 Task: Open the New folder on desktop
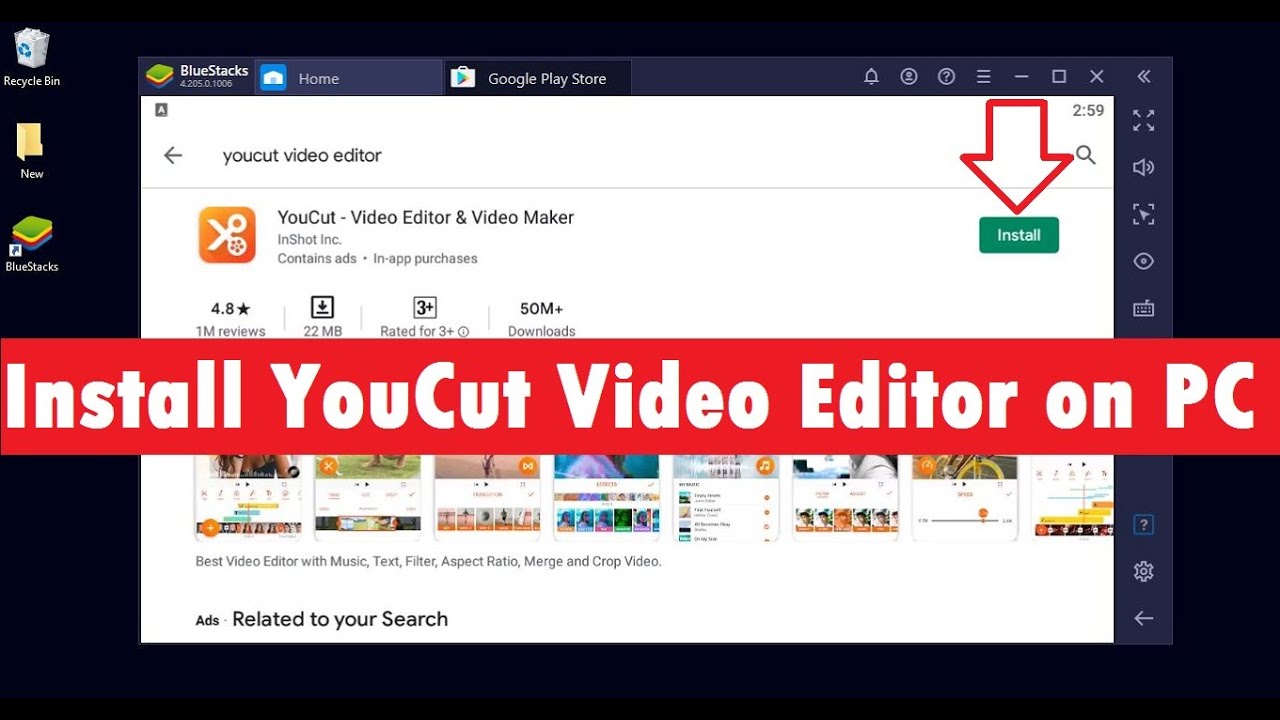(x=31, y=151)
